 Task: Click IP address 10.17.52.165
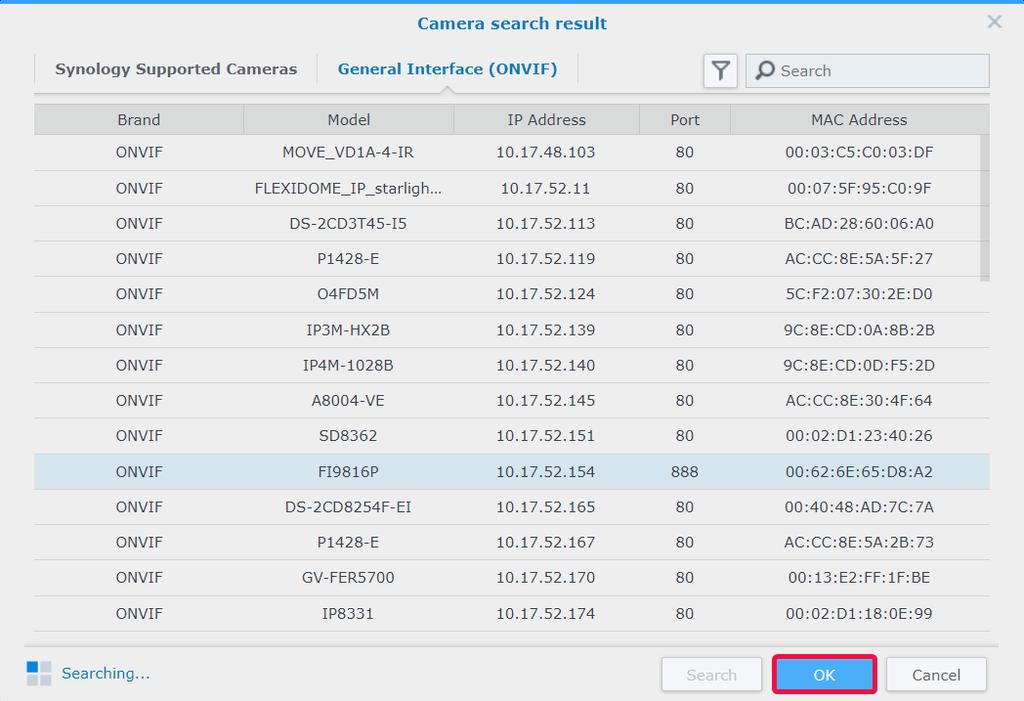point(545,508)
